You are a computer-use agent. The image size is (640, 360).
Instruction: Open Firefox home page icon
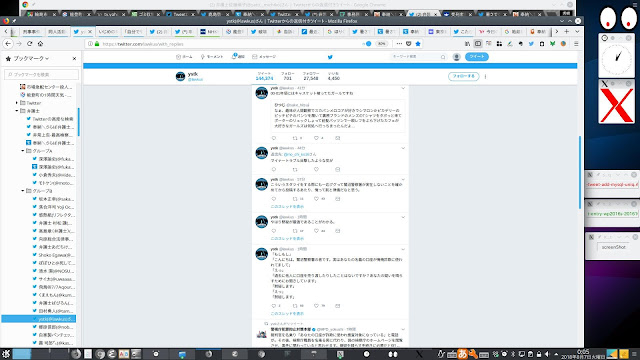pyautogui.click(x=40, y=44)
